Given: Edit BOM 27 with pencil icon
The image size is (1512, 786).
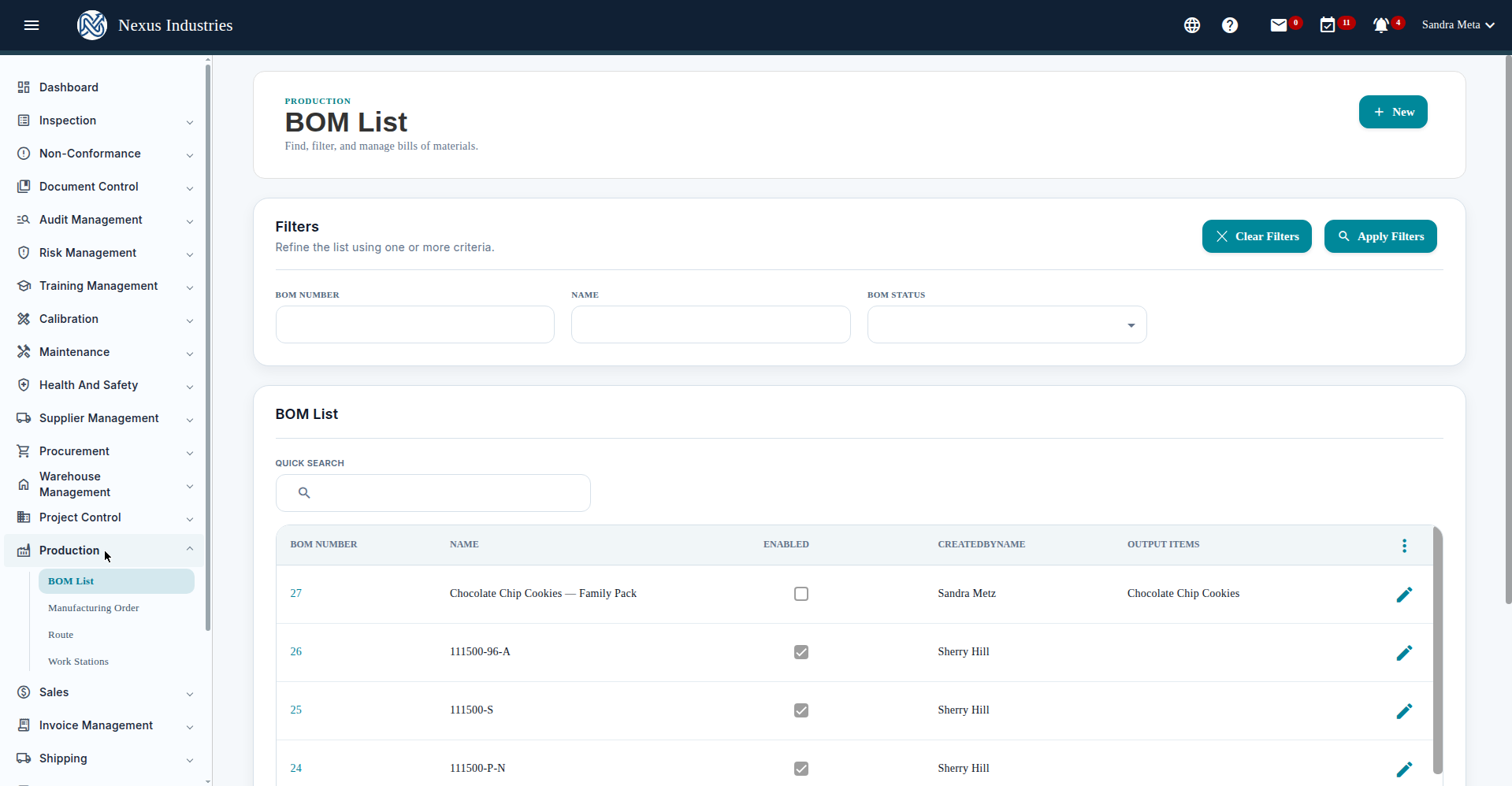Looking at the screenshot, I should 1404,595.
